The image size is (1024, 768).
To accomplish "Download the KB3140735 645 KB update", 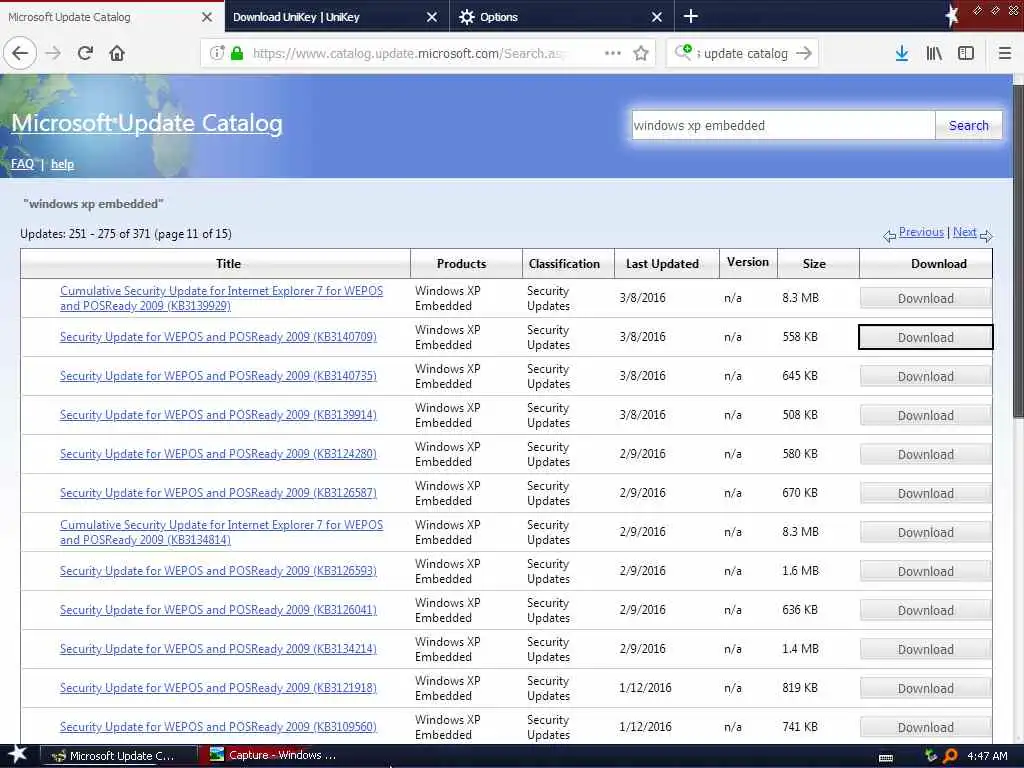I will pyautogui.click(x=925, y=377).
